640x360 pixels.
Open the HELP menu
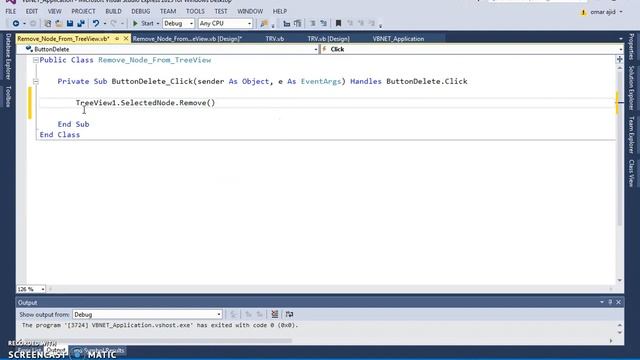pos(280,11)
